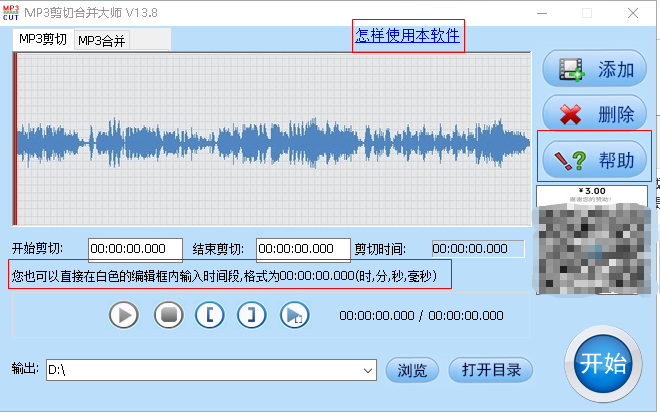Focus the 开始剪切 start time field
This screenshot has width=660, height=412.
(x=135, y=249)
